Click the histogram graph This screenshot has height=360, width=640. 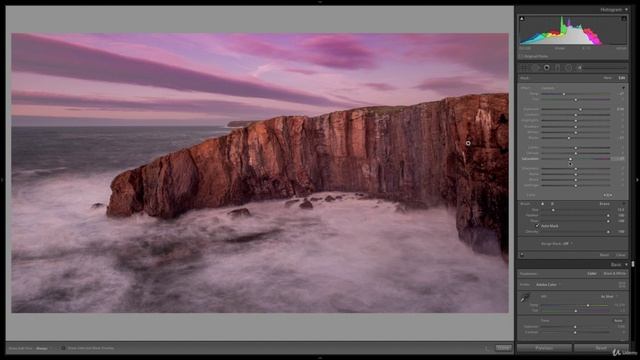click(x=573, y=30)
